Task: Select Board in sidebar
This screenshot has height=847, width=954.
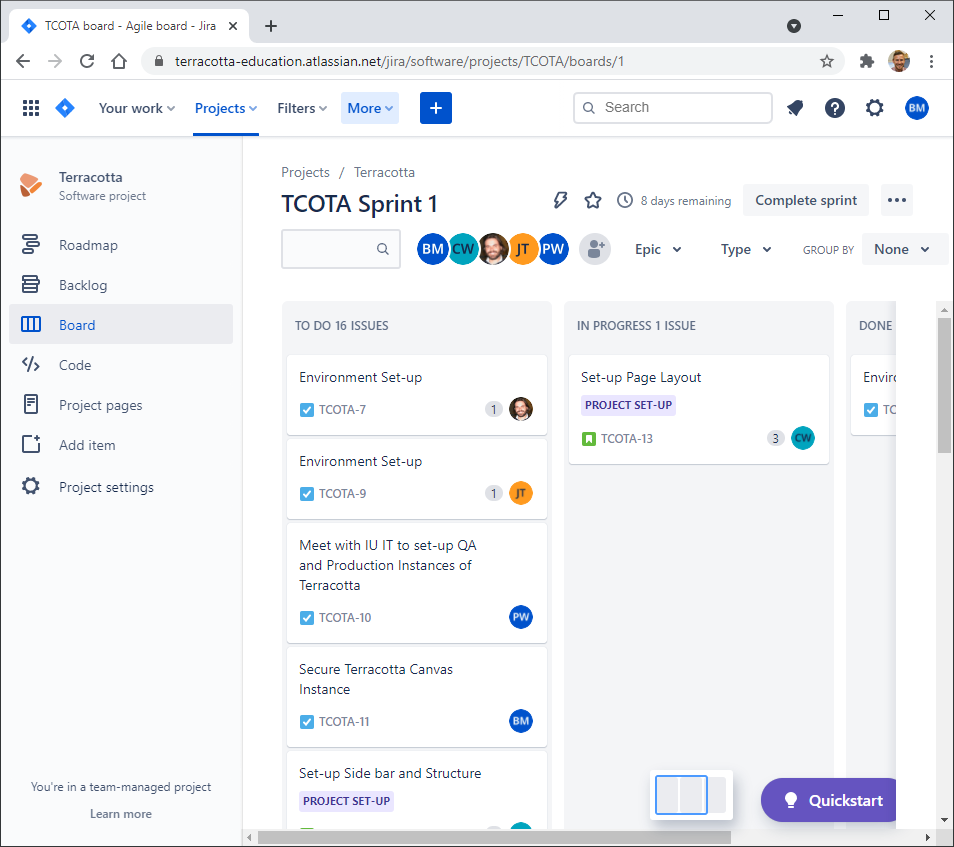Action: (x=121, y=324)
